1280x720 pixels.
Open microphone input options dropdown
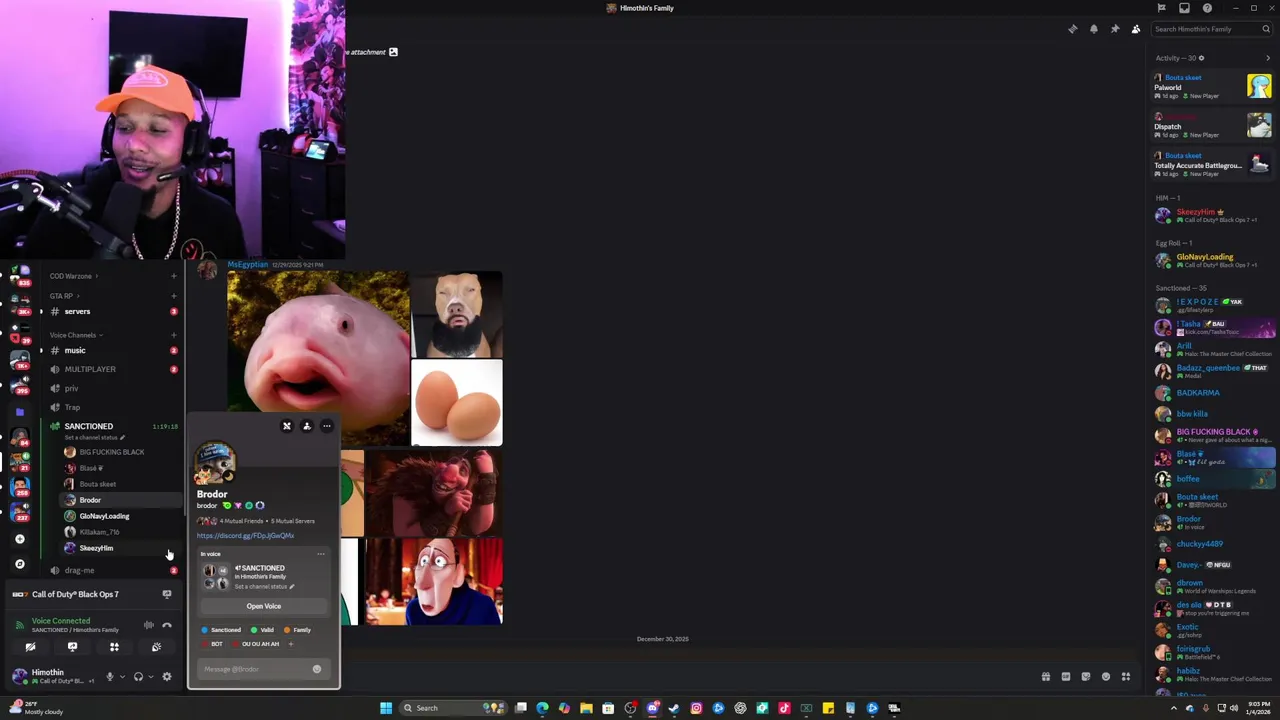[x=123, y=677]
